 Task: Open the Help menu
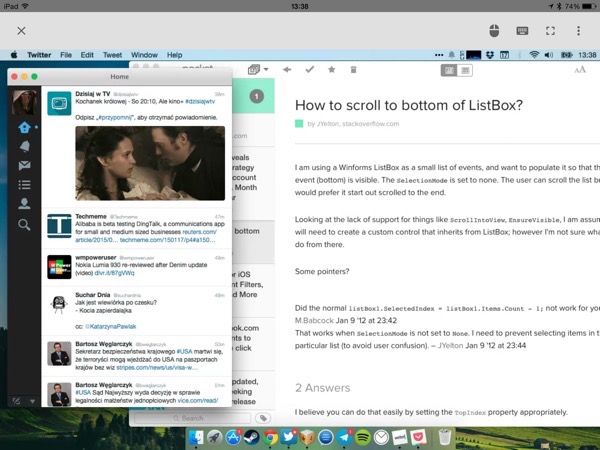click(174, 55)
